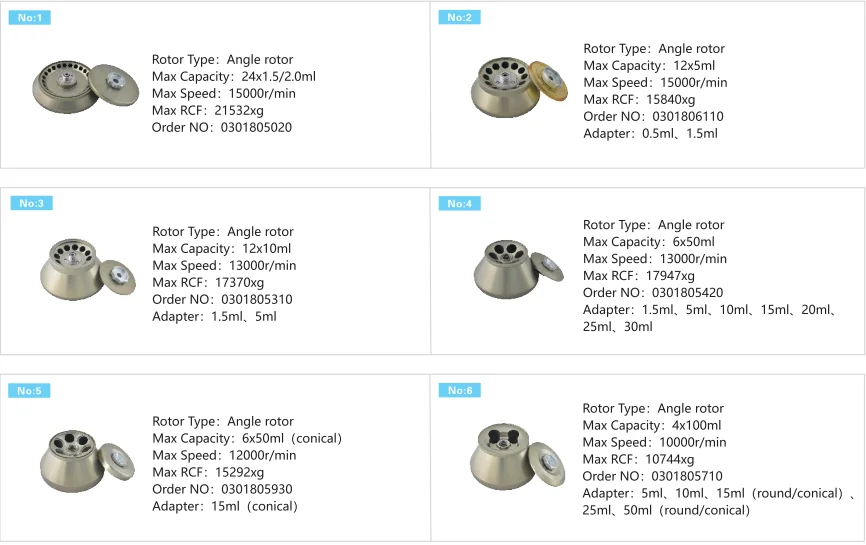Image resolution: width=866 pixels, height=545 pixels.
Task: Open the 12x5ml rotor image
Action: coord(518,87)
